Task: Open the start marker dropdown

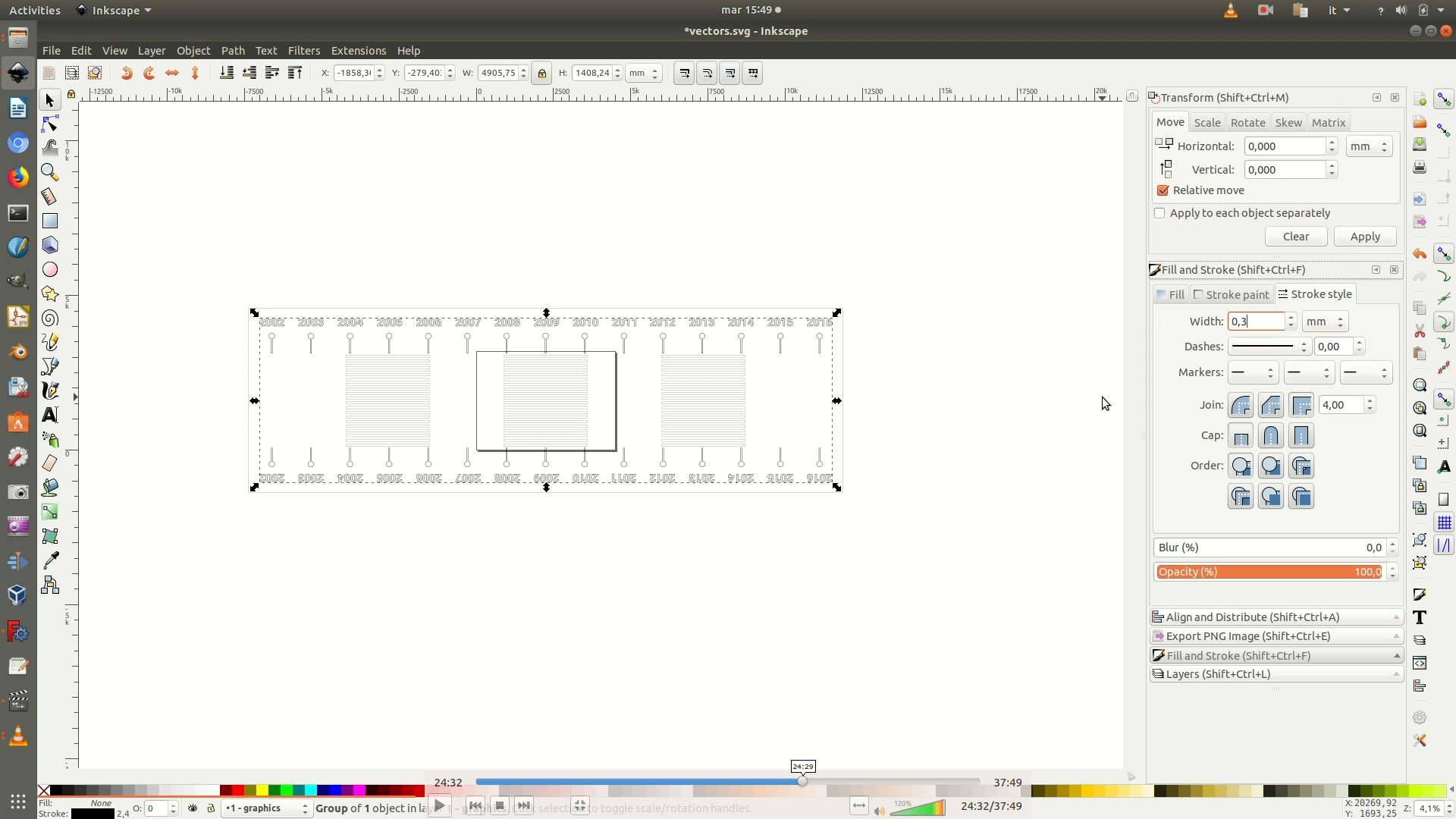Action: point(1253,372)
